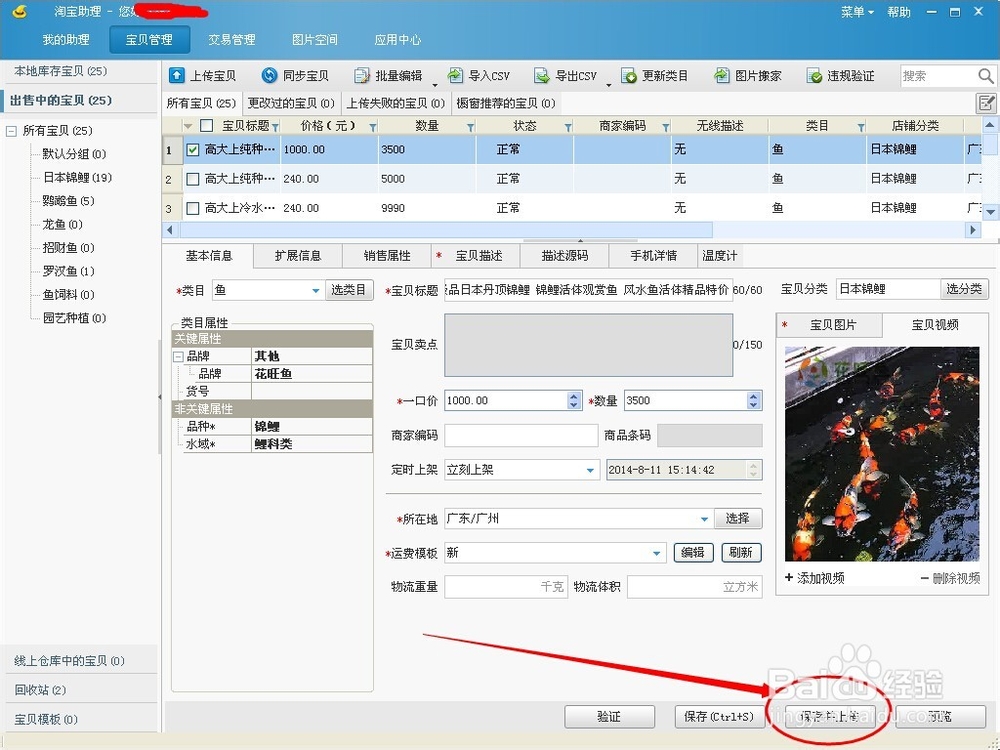Click the 保存并上传 button
Viewport: 1000px width, 750px height.
(x=828, y=717)
